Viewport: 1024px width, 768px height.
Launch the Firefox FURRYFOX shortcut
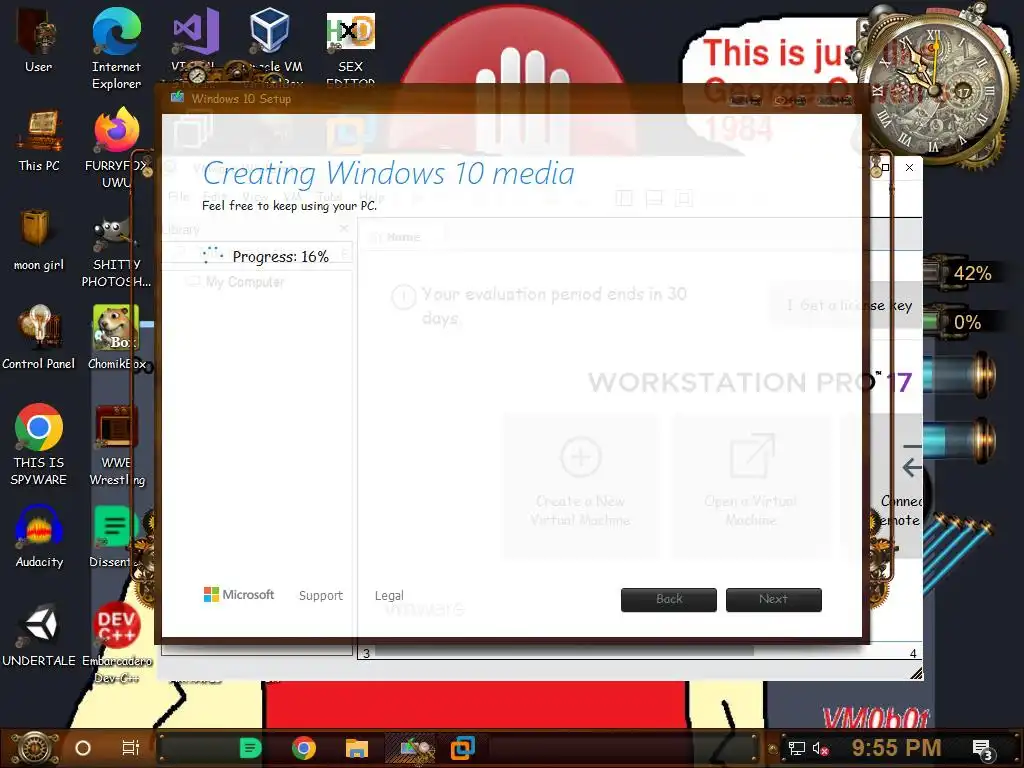[116, 148]
